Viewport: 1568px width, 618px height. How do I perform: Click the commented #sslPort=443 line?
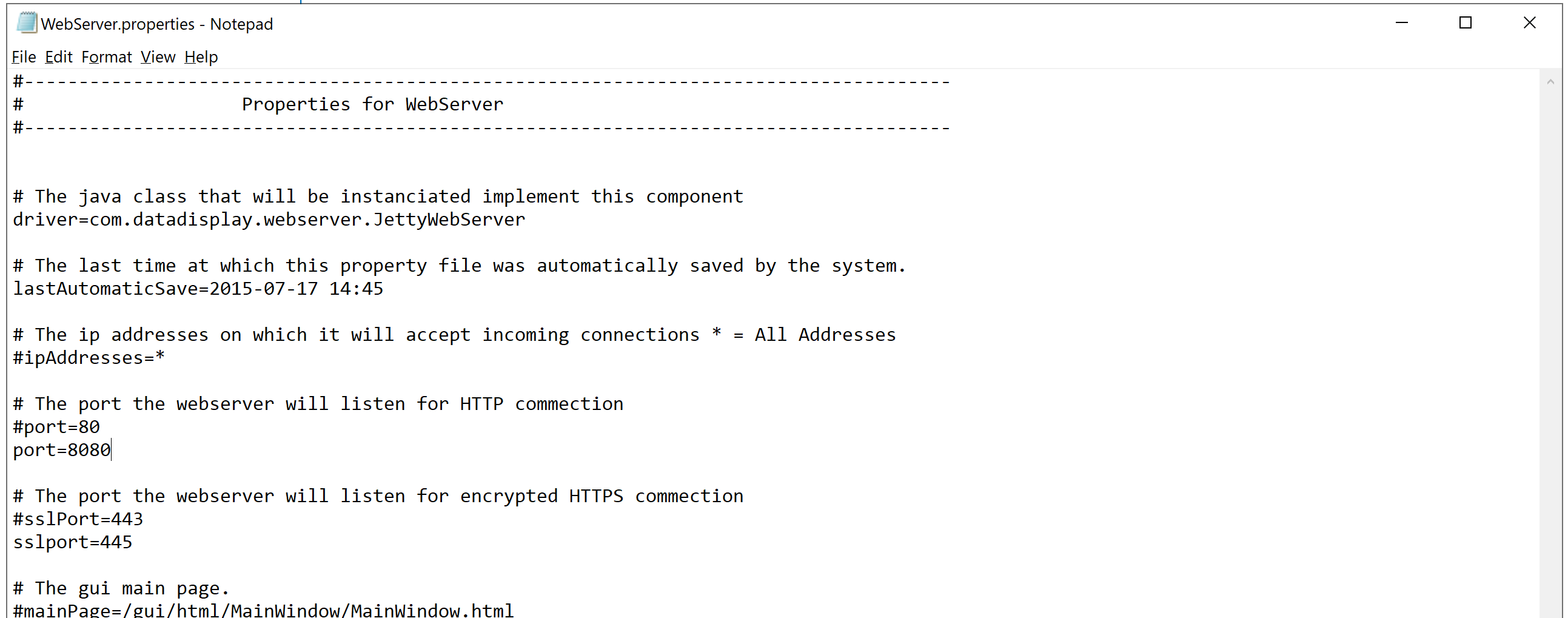pos(78,519)
